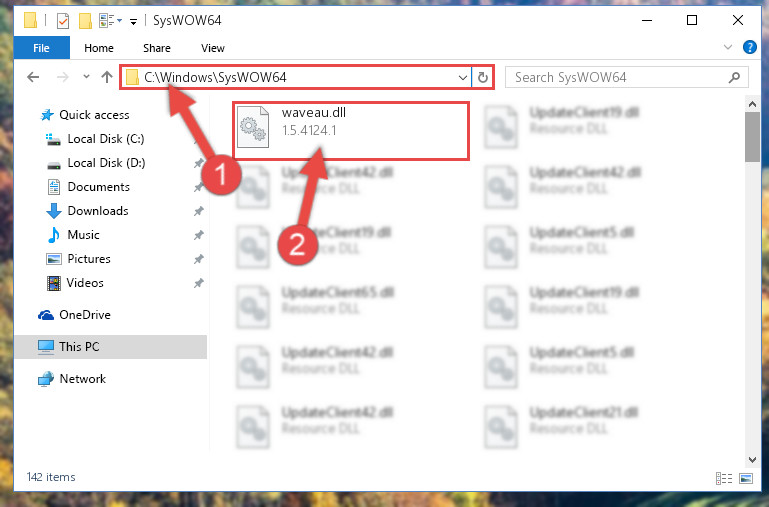Open the Help question mark icon
Screen dimensions: 769x507
(x=749, y=47)
